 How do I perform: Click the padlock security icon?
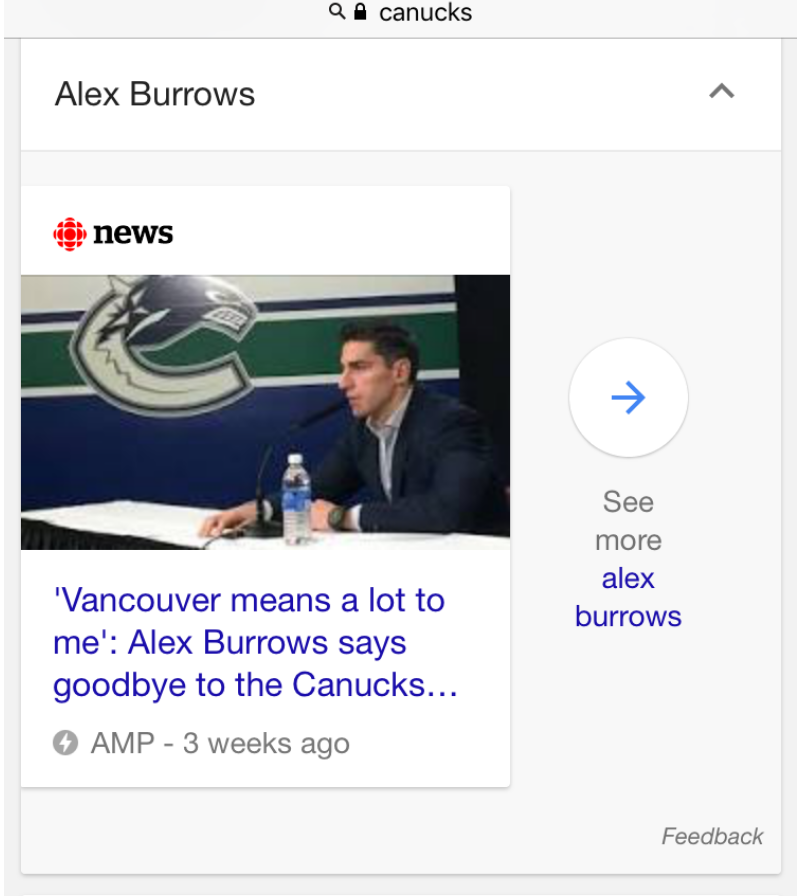coord(360,12)
